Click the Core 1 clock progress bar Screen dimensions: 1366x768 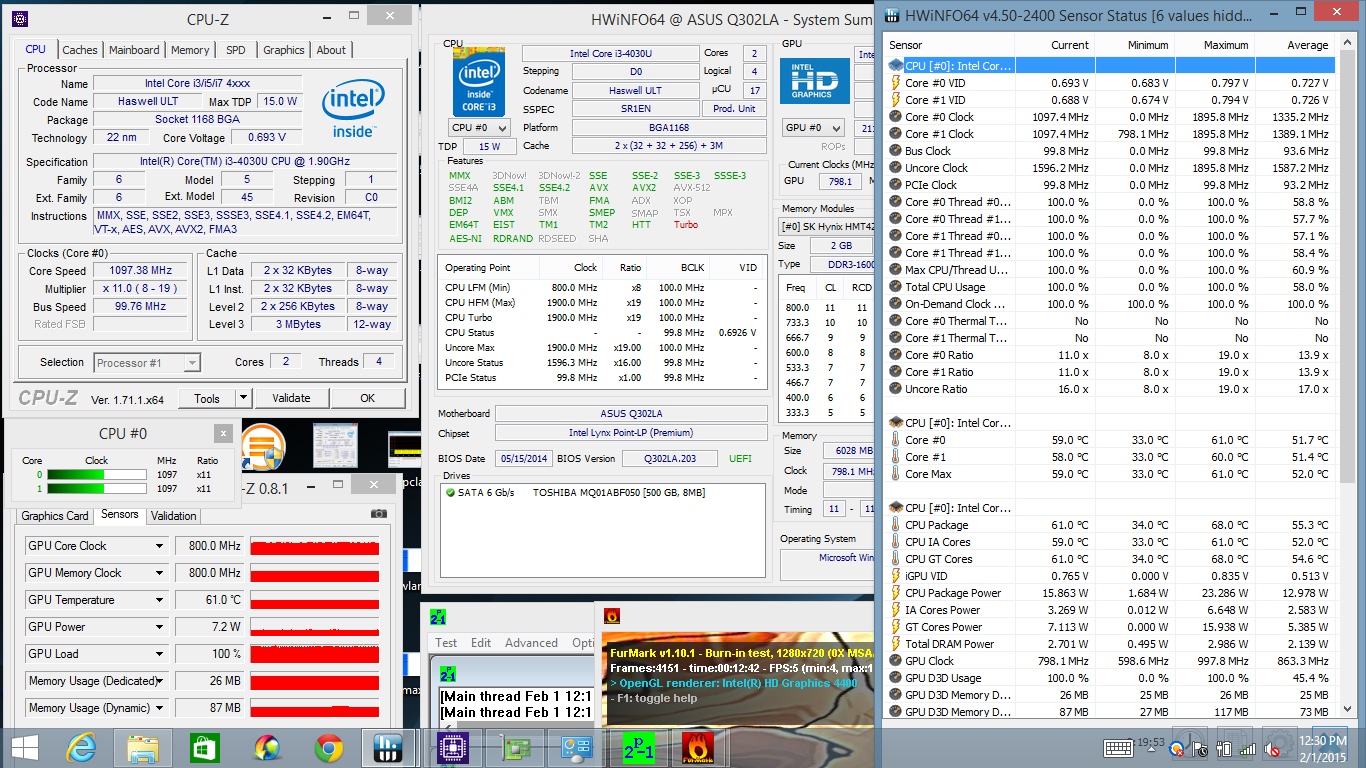pos(97,489)
